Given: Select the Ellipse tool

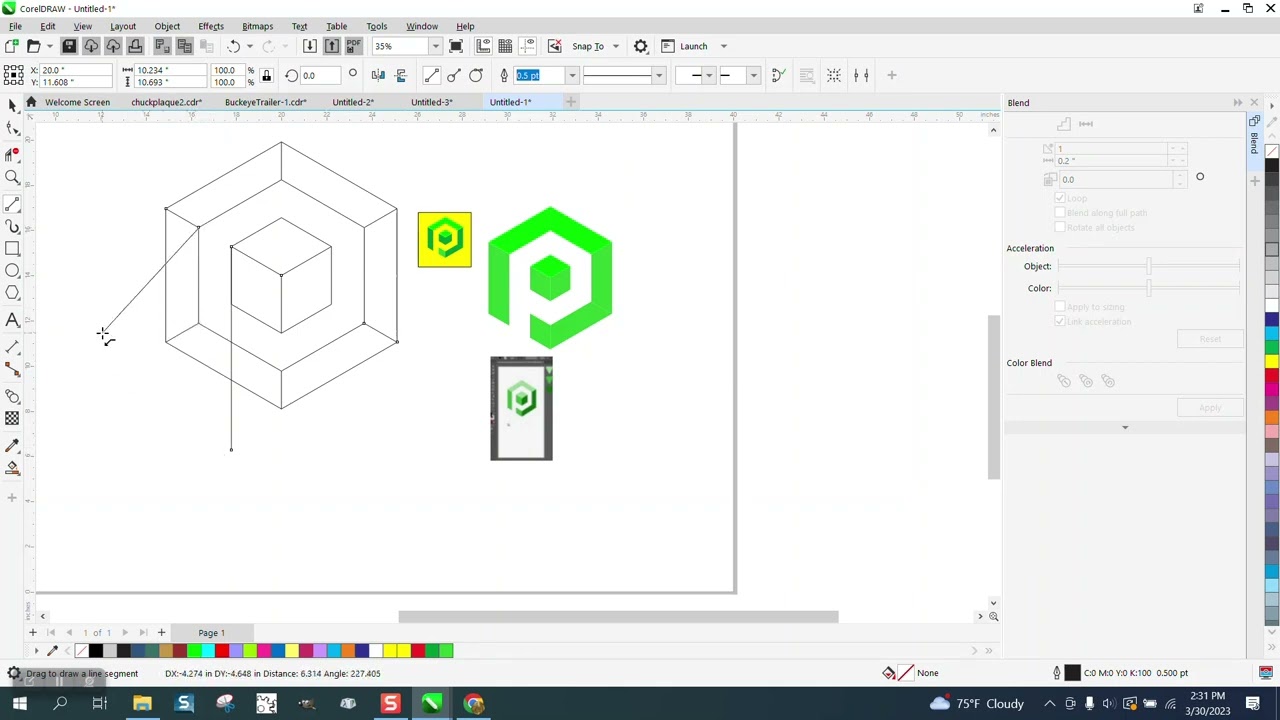Looking at the screenshot, I should point(12,271).
